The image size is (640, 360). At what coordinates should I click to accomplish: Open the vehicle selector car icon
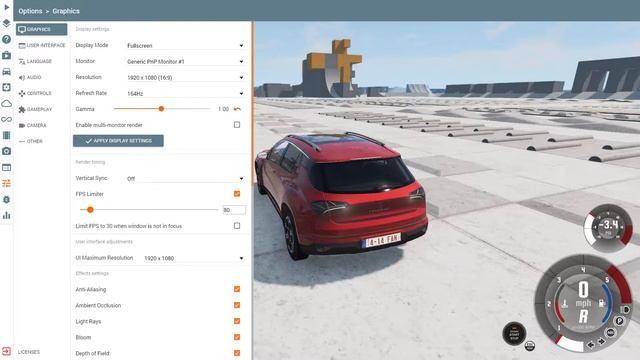(x=7, y=71)
